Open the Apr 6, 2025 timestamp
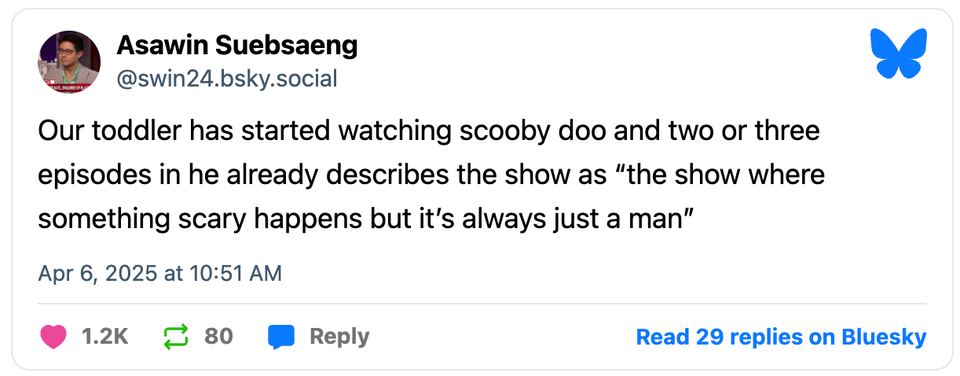 [160, 273]
